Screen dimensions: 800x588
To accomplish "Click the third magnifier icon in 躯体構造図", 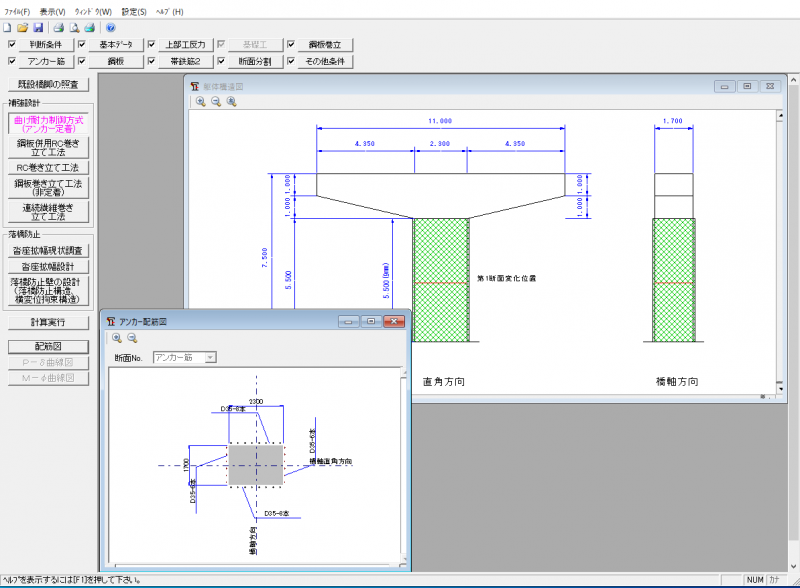I will point(231,102).
